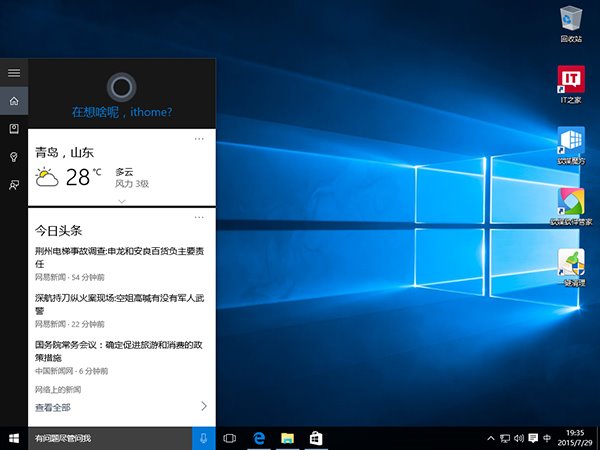Open Cortana Reminders lightbulb icon
This screenshot has width=600, height=450.
tap(14, 157)
